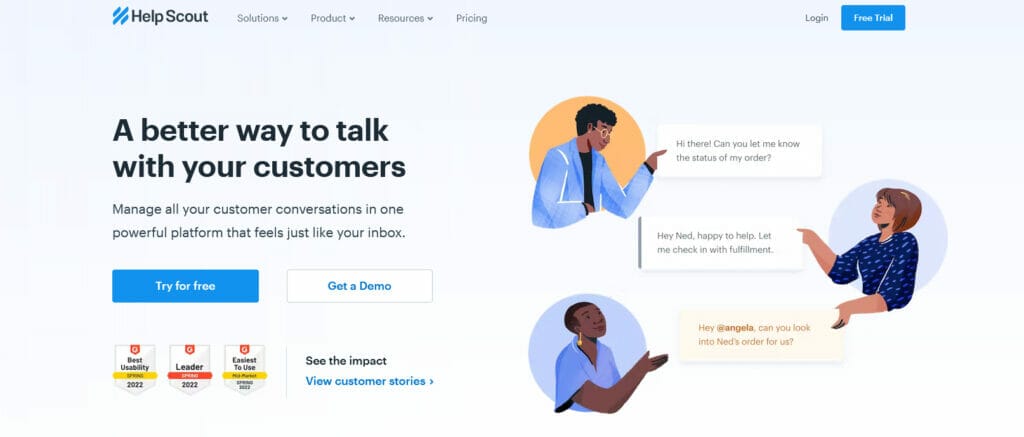
Task: Open the Solutions dropdown menu
Action: pos(262,18)
